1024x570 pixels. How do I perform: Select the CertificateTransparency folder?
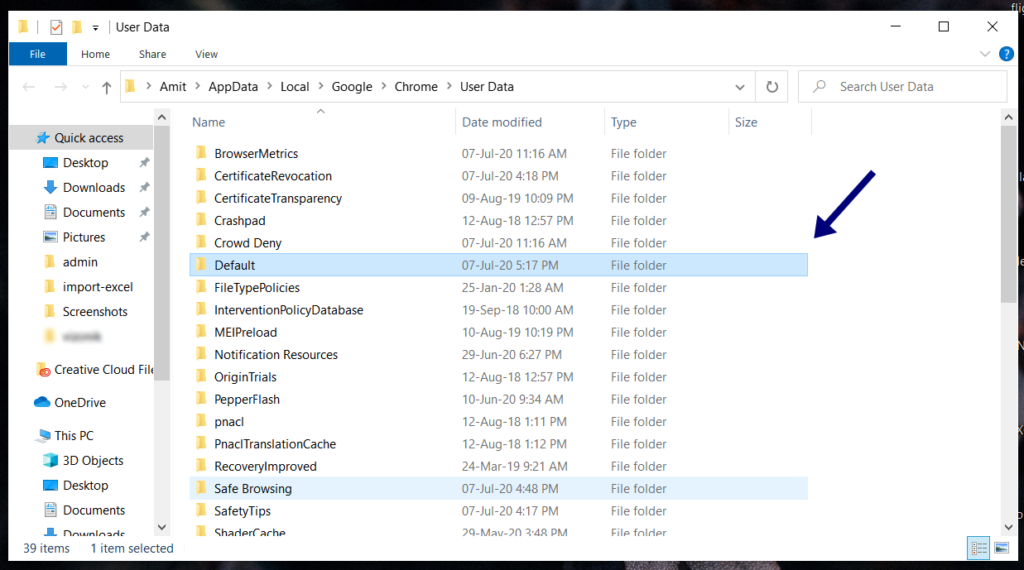point(498,198)
